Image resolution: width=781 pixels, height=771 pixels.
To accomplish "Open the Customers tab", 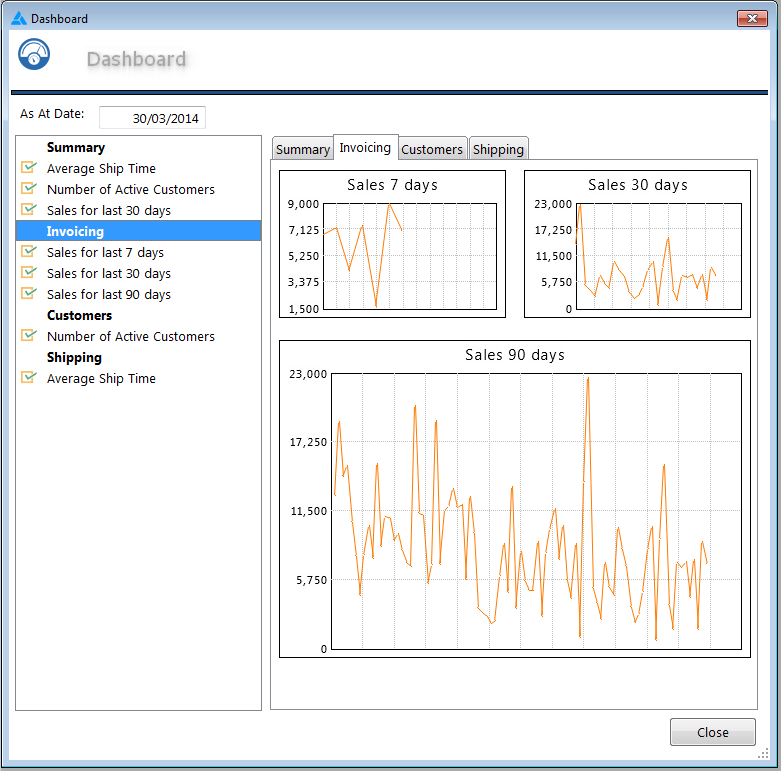I will [432, 149].
